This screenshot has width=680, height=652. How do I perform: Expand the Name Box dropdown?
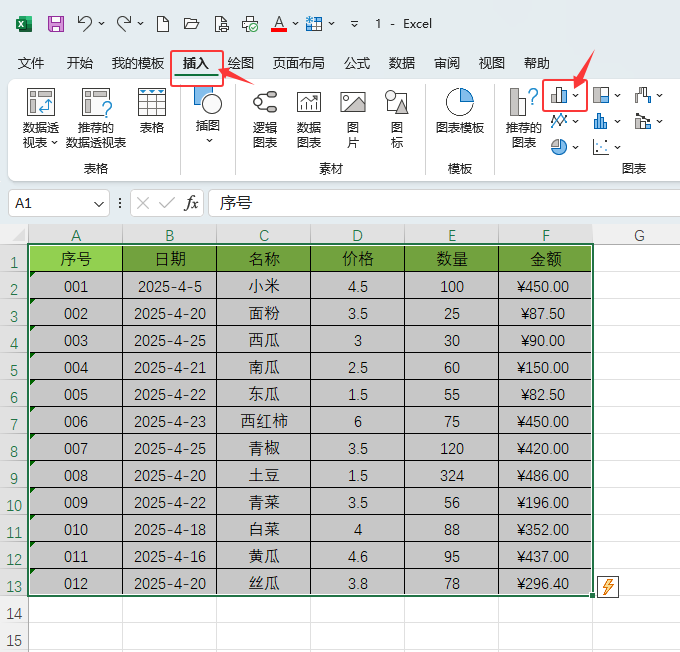99,203
